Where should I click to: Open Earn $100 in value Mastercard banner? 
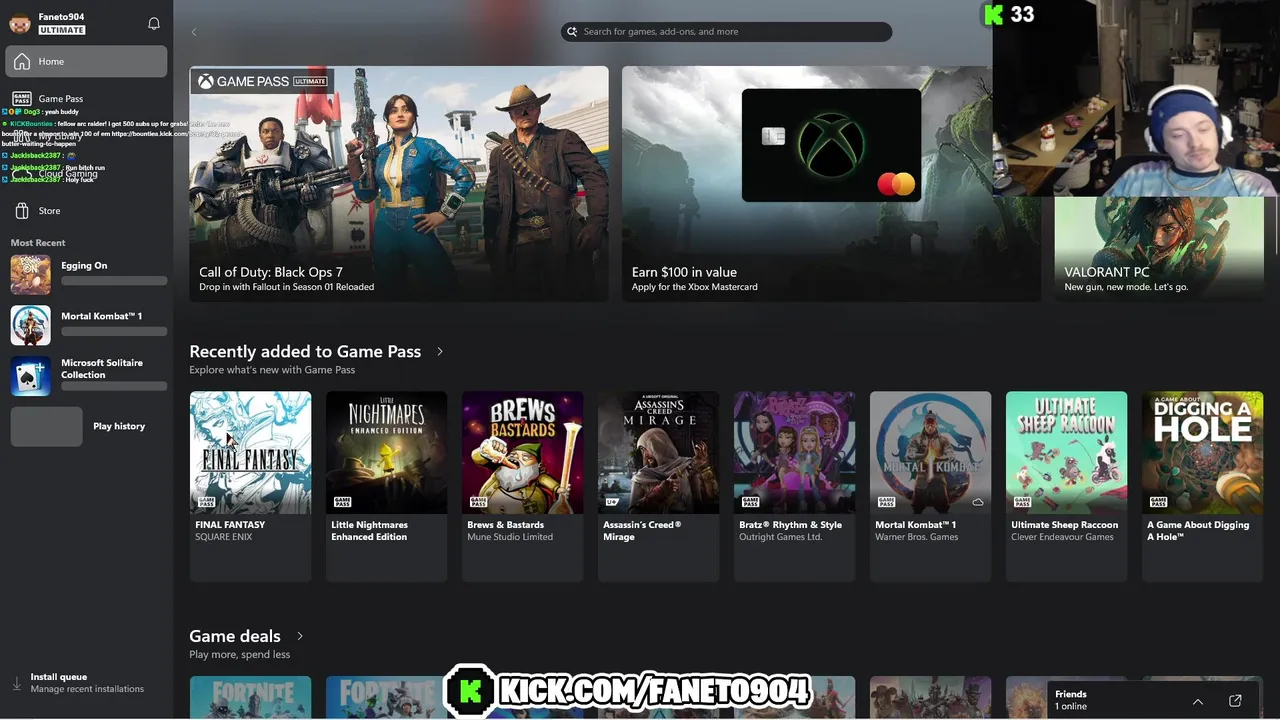pyautogui.click(x=831, y=184)
